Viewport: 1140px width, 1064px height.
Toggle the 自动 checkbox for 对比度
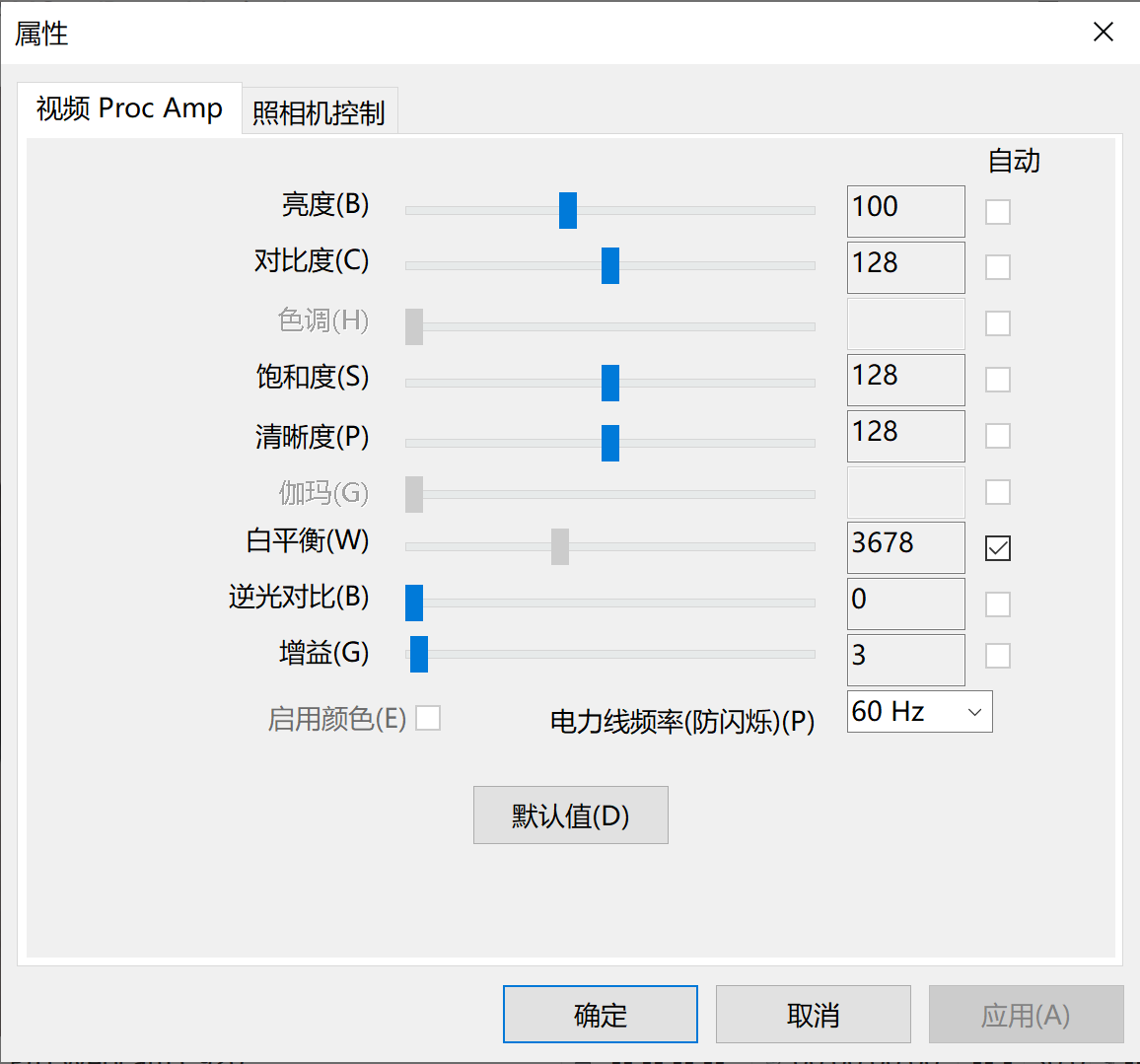click(x=997, y=267)
